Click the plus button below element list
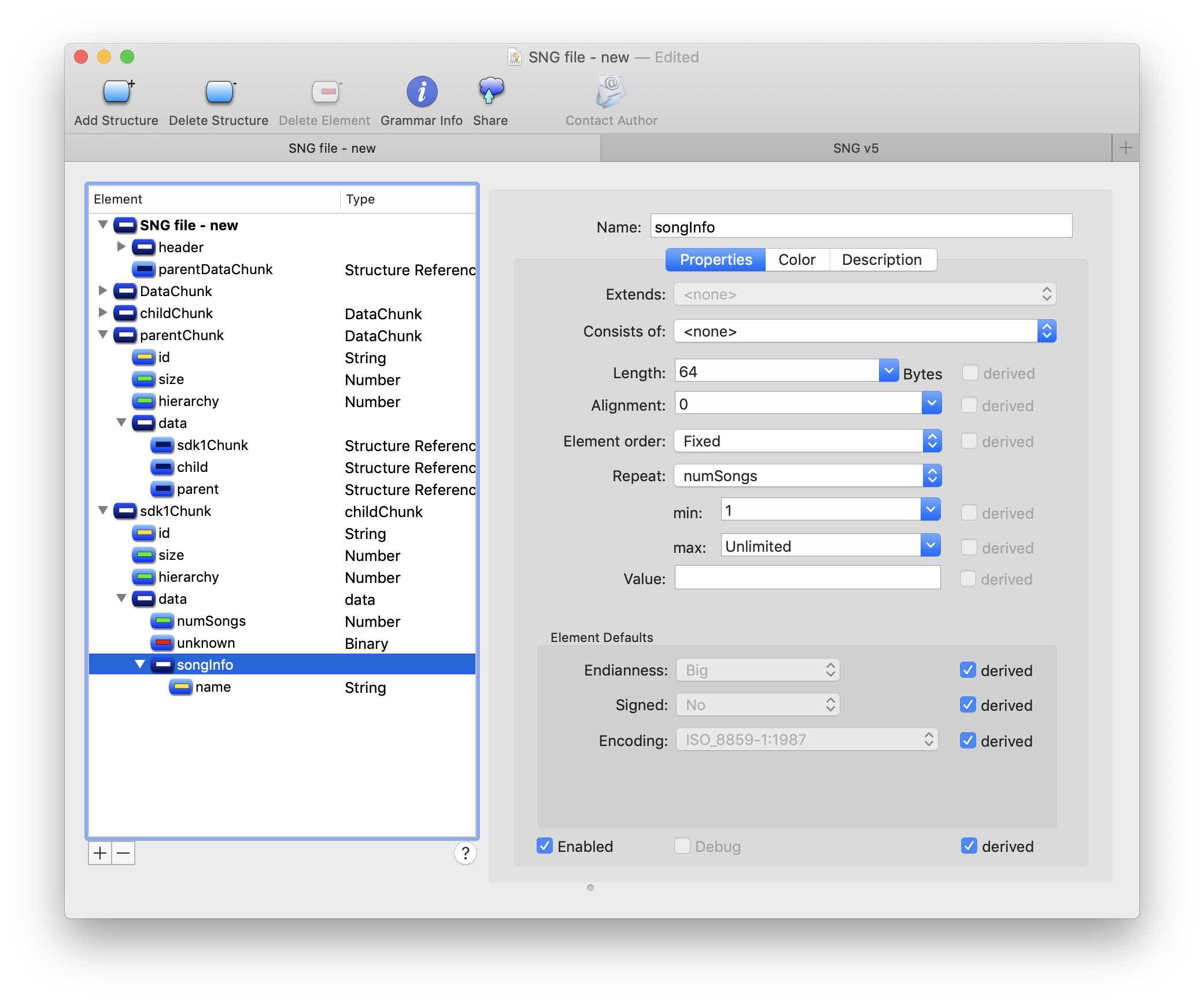Image resolution: width=1204 pixels, height=1004 pixels. click(x=100, y=853)
